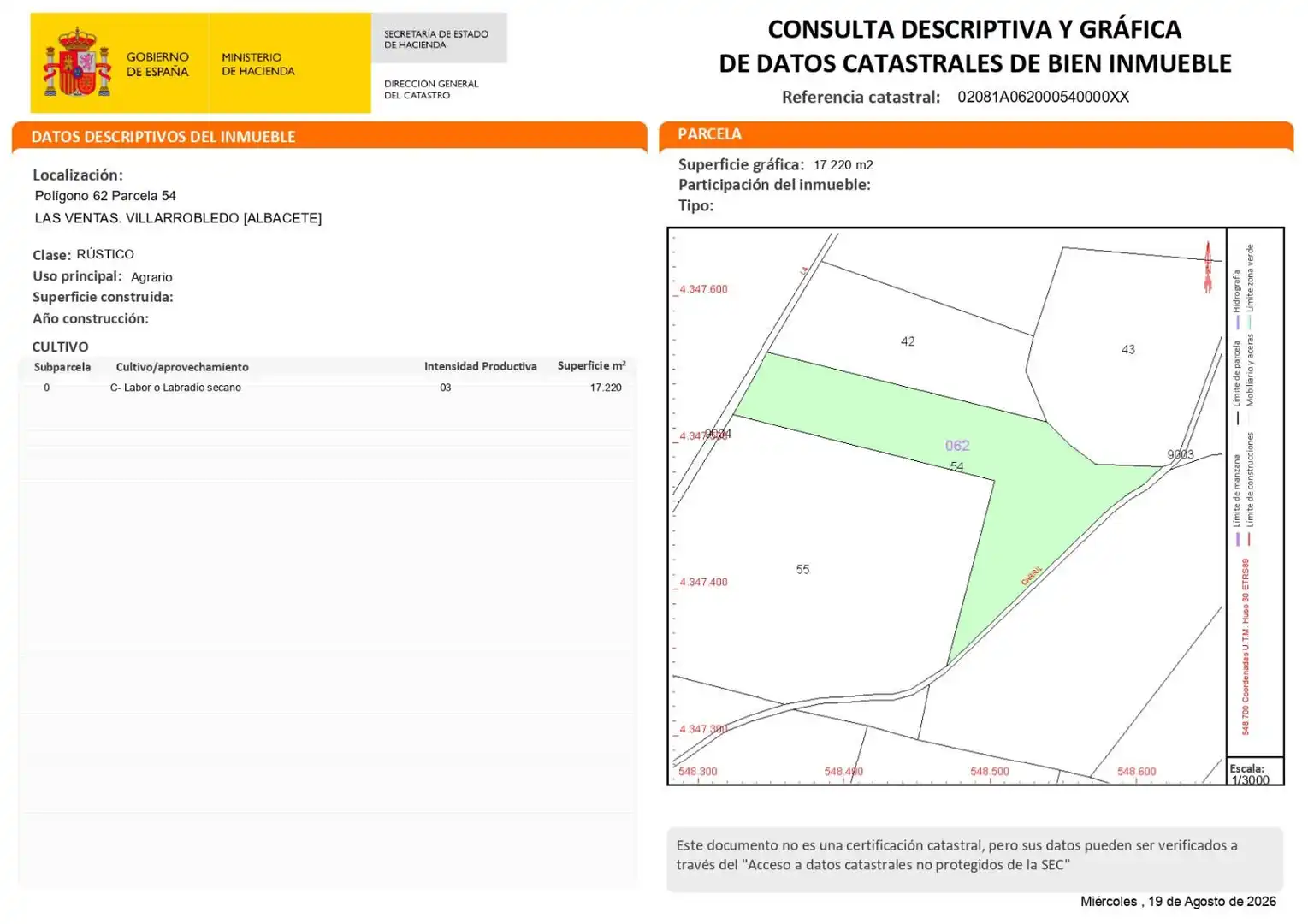Screen dimensions: 1308x924
Task: Click the 'DATOS DESCRIPTIVOS DEL INMUEBLE' header
Action: click(x=163, y=137)
